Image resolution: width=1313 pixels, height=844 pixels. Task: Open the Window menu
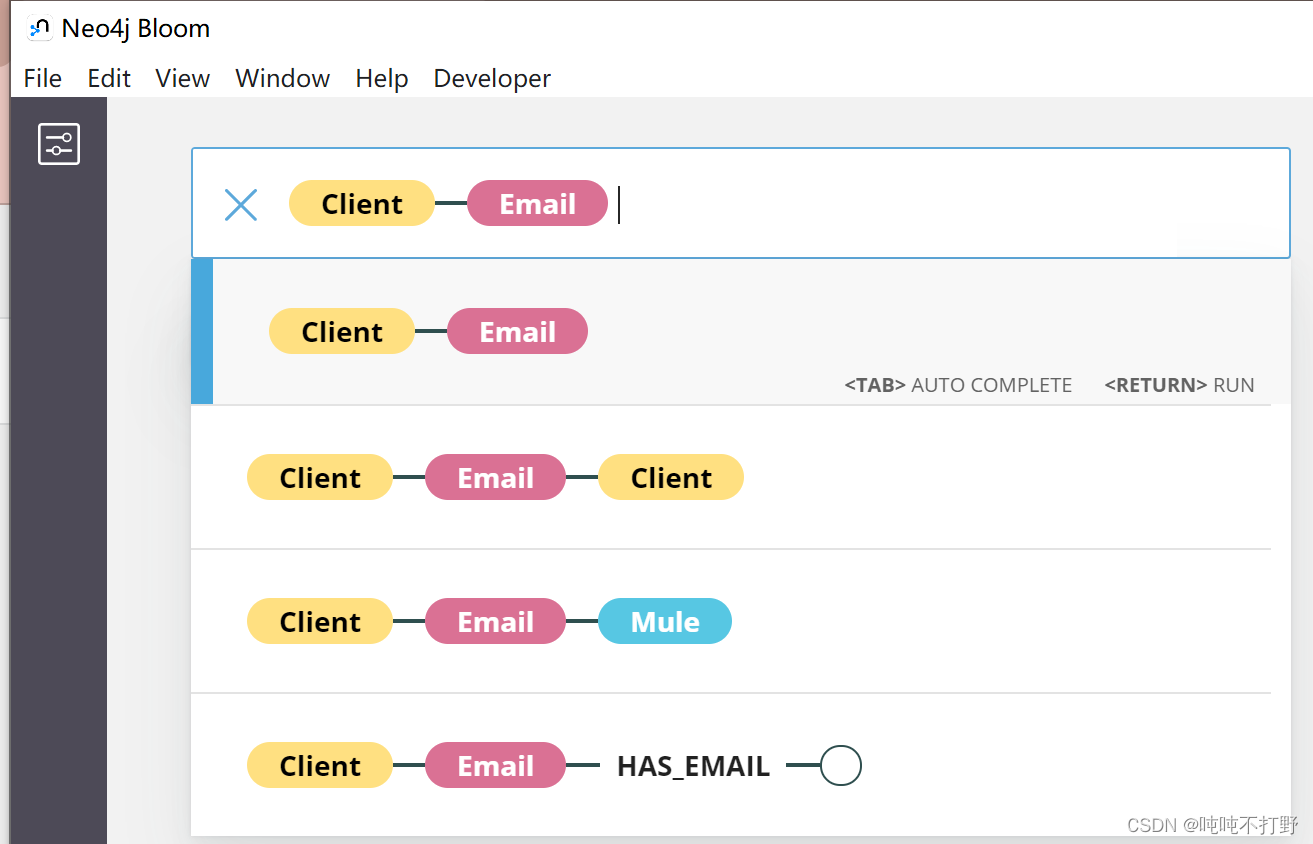(283, 78)
